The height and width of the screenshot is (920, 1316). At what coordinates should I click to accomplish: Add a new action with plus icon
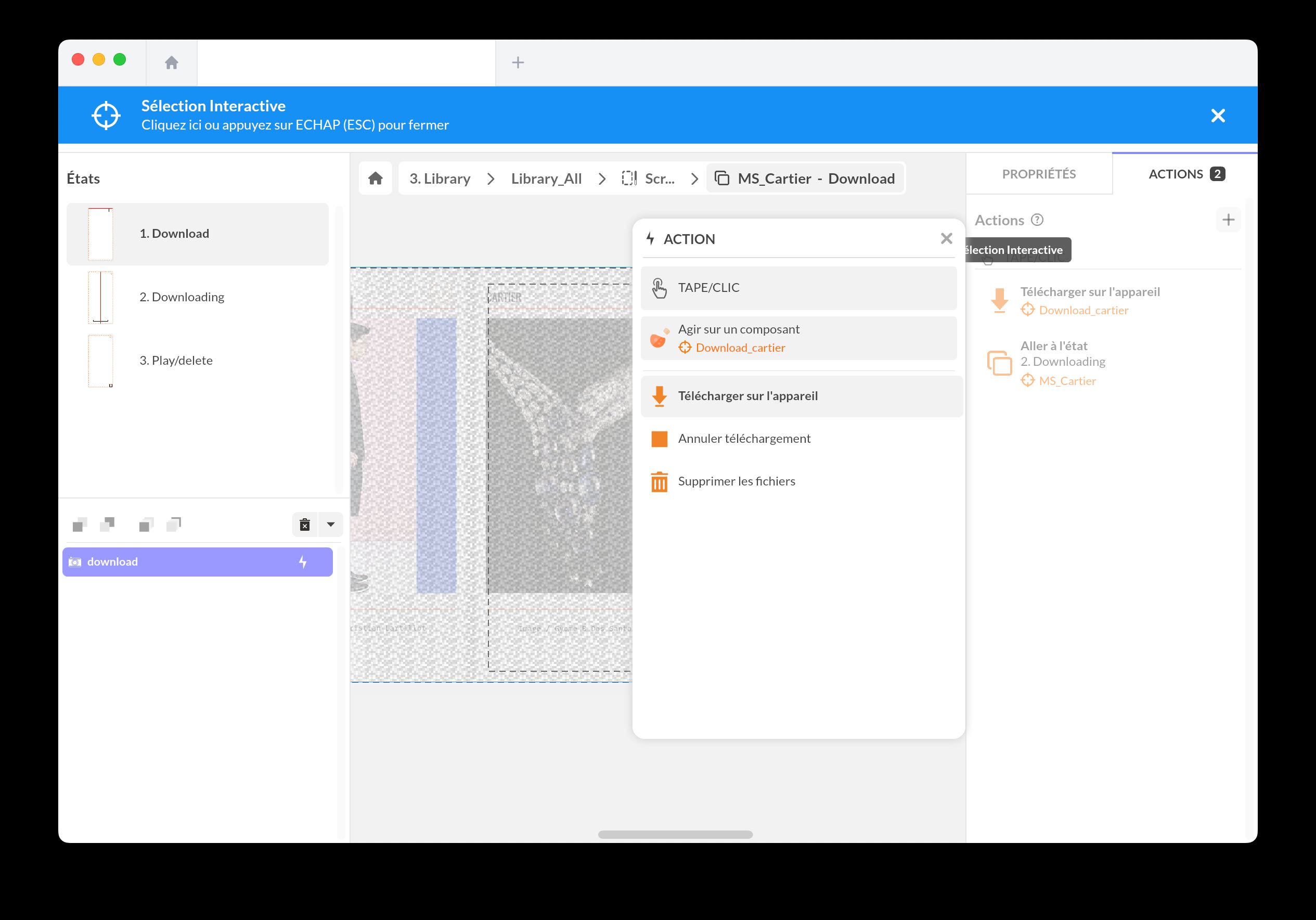1228,220
